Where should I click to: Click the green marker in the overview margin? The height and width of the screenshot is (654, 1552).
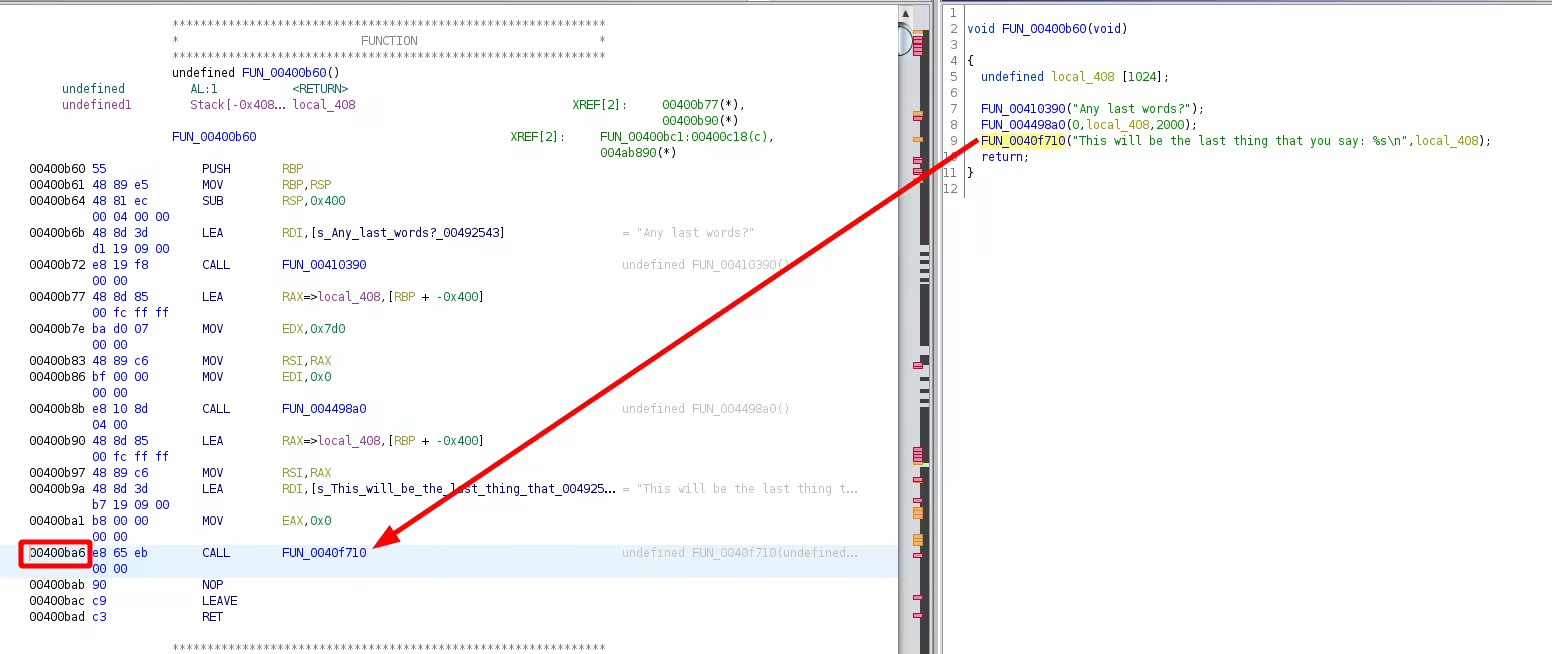(x=924, y=465)
